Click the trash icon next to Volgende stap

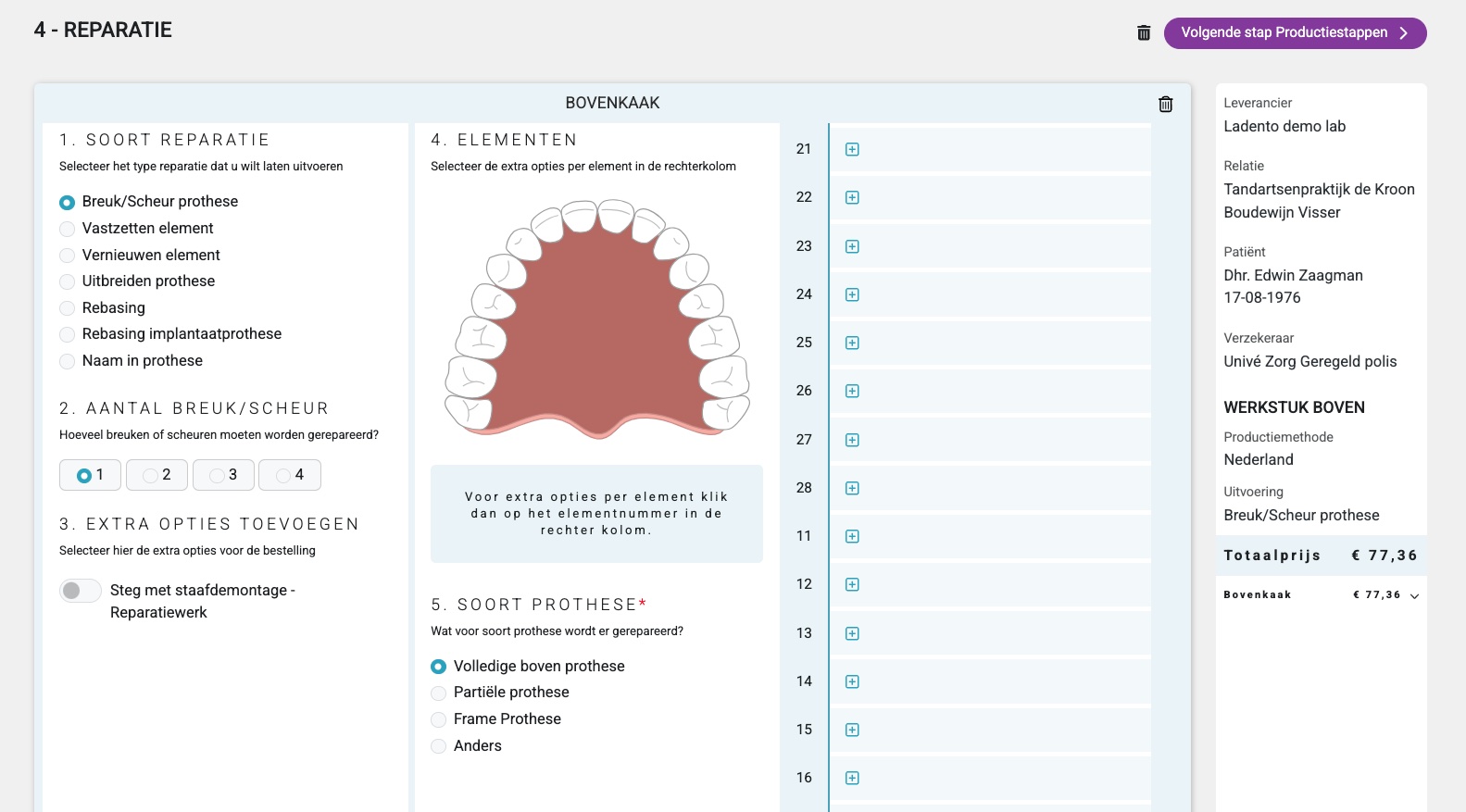point(1144,33)
